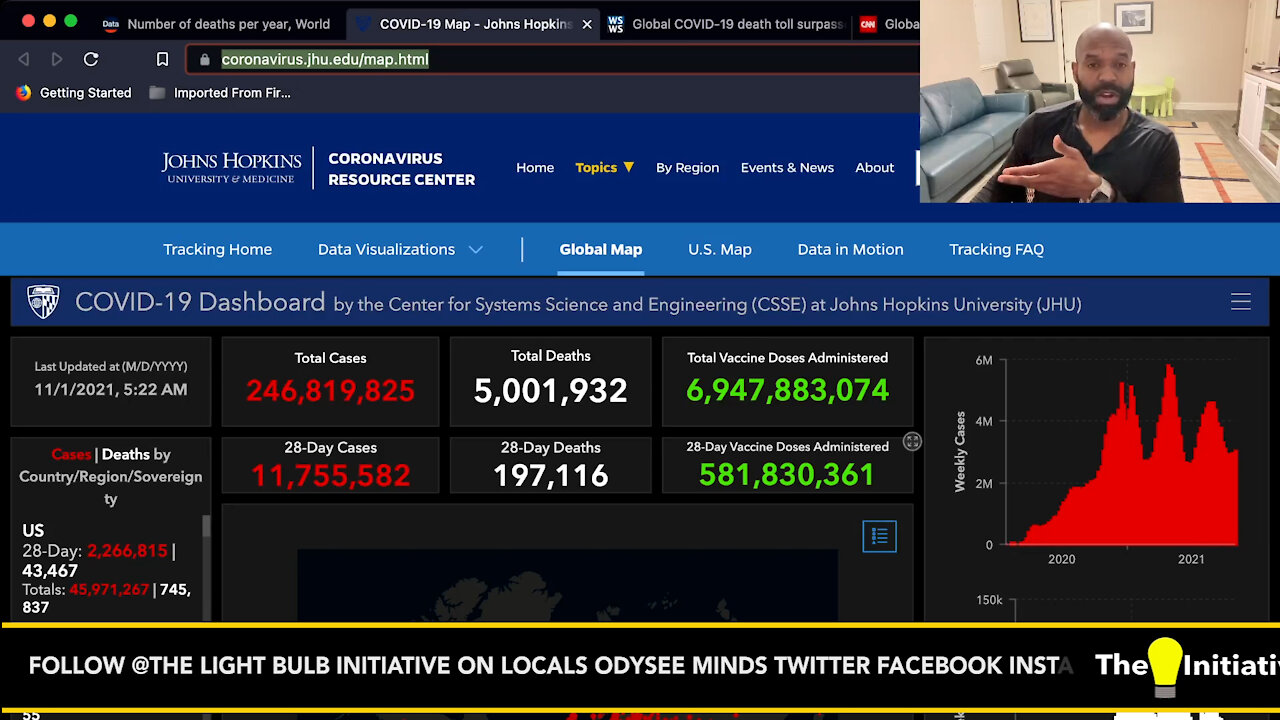Open the dashboard hamburger menu
1280x720 pixels.
point(1241,302)
